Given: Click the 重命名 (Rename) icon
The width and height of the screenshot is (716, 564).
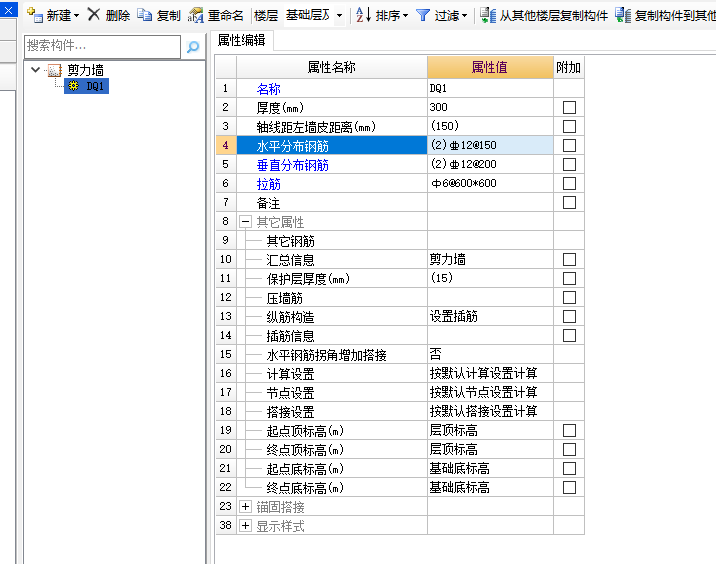Looking at the screenshot, I should 196,15.
